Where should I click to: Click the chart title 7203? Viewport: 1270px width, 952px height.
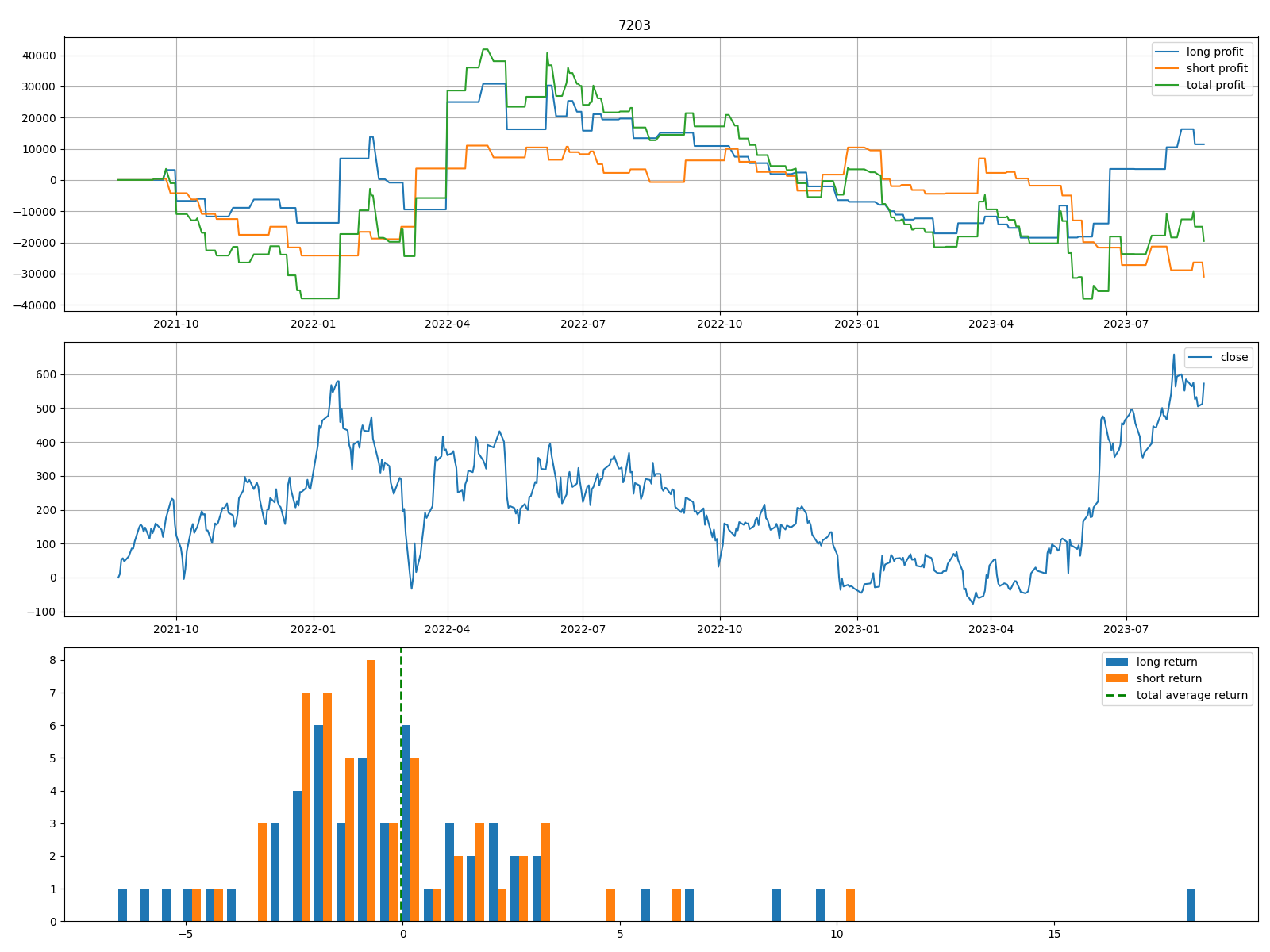click(634, 25)
